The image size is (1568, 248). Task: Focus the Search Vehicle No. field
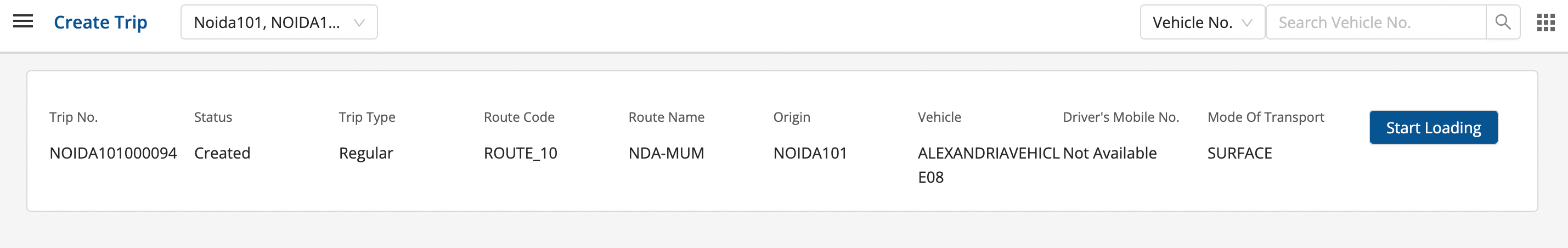(x=1375, y=22)
